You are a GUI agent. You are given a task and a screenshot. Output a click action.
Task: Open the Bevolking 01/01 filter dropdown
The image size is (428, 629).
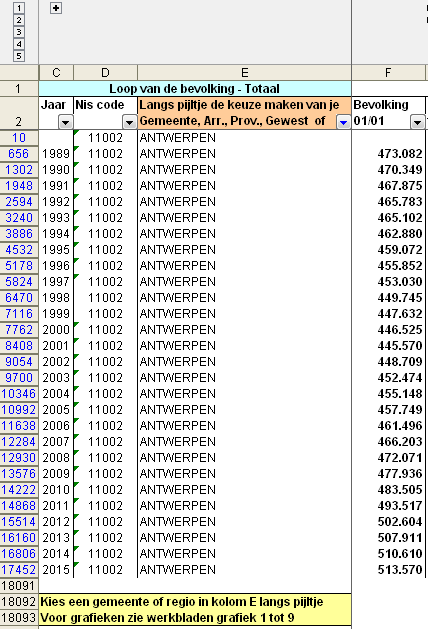(417, 122)
